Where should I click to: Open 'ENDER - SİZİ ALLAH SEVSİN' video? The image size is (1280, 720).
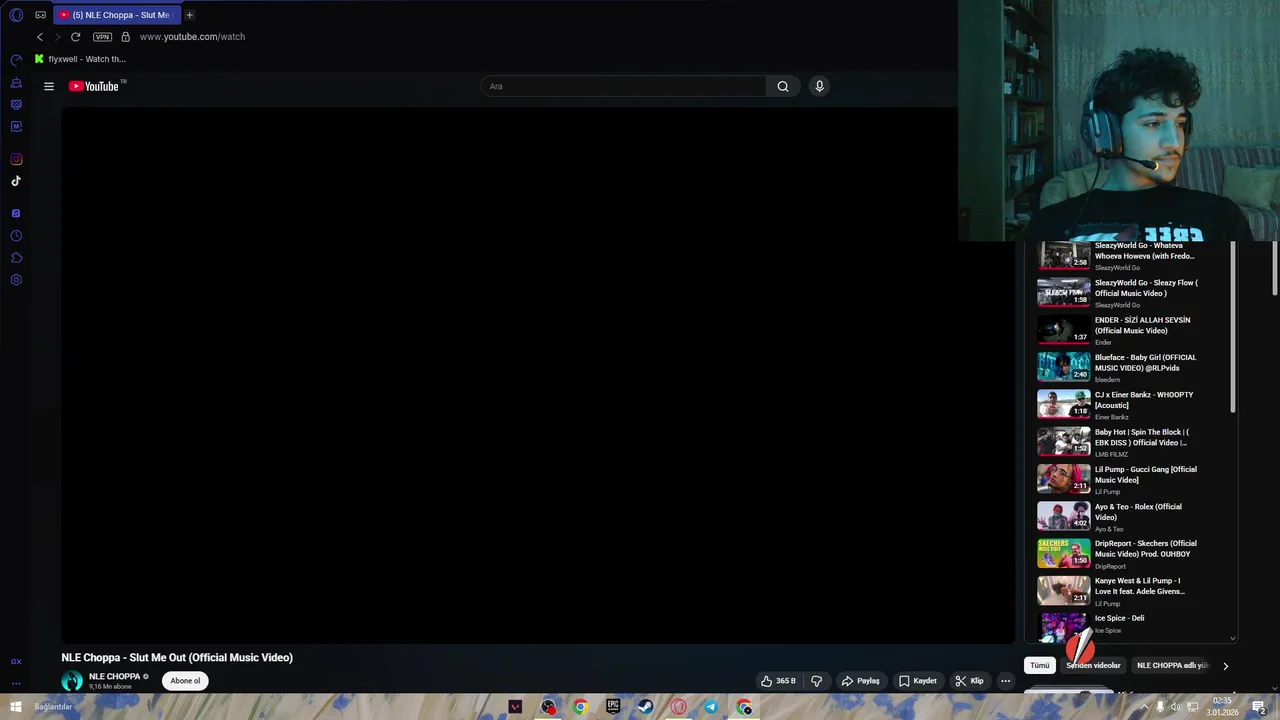coord(1143,325)
